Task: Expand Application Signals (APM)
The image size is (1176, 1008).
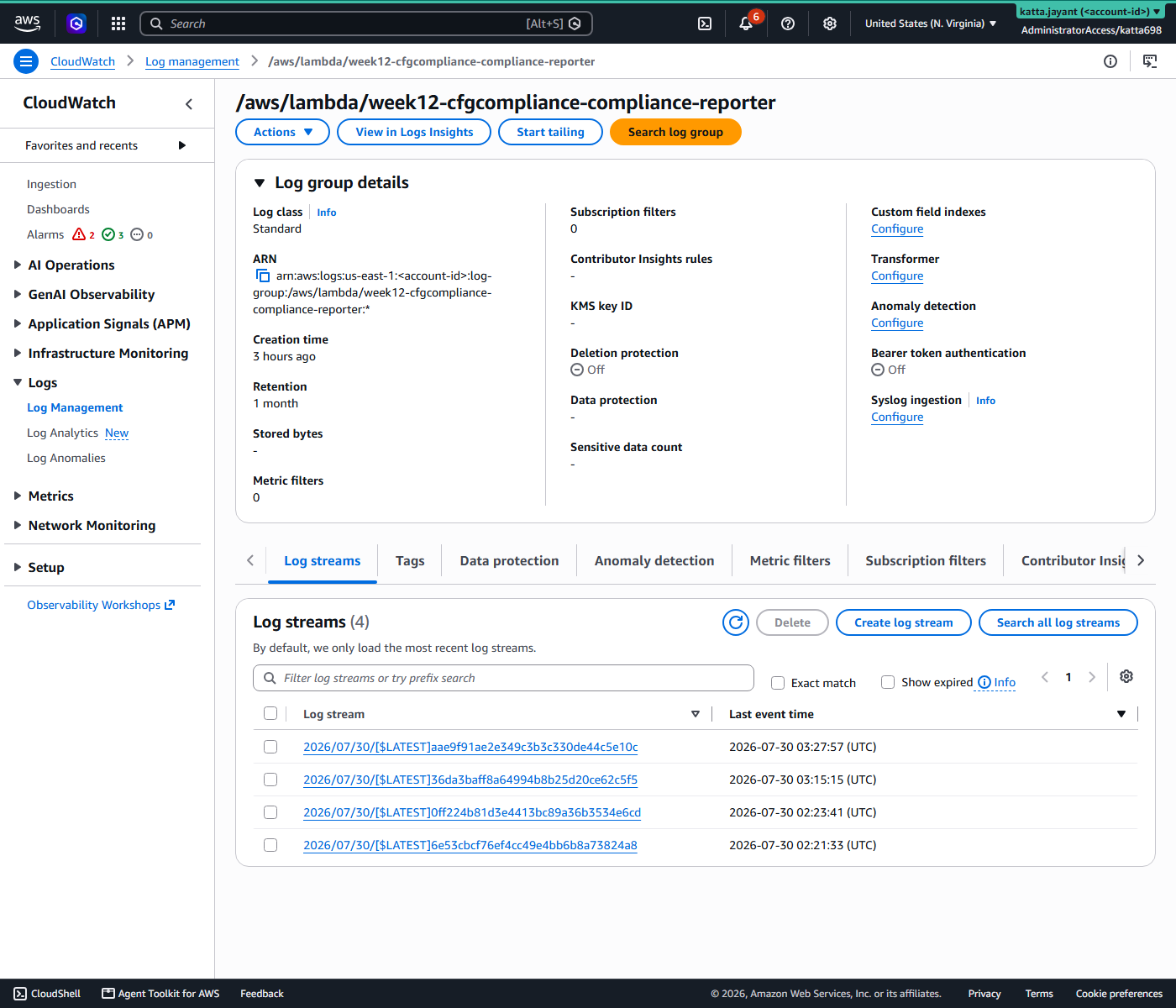Action: click(18, 323)
